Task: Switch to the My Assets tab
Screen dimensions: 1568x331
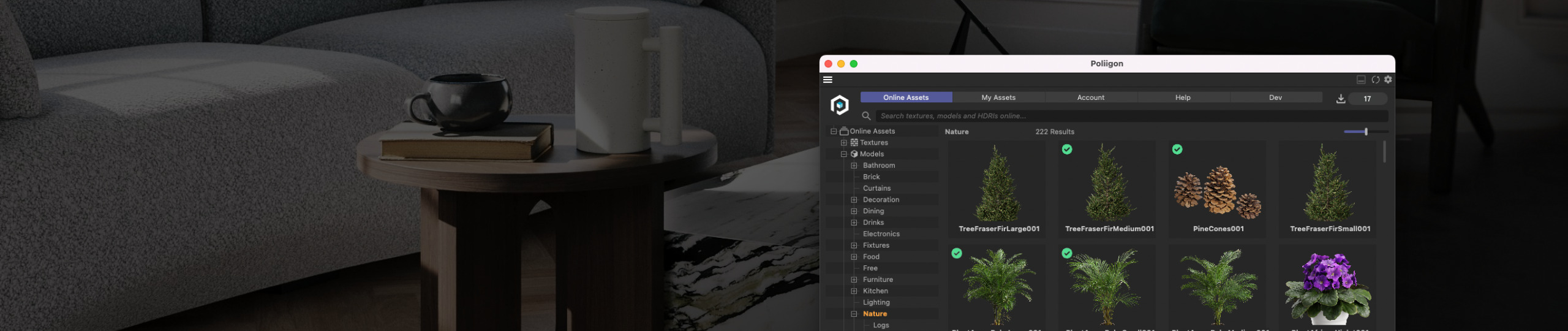Action: pos(998,97)
